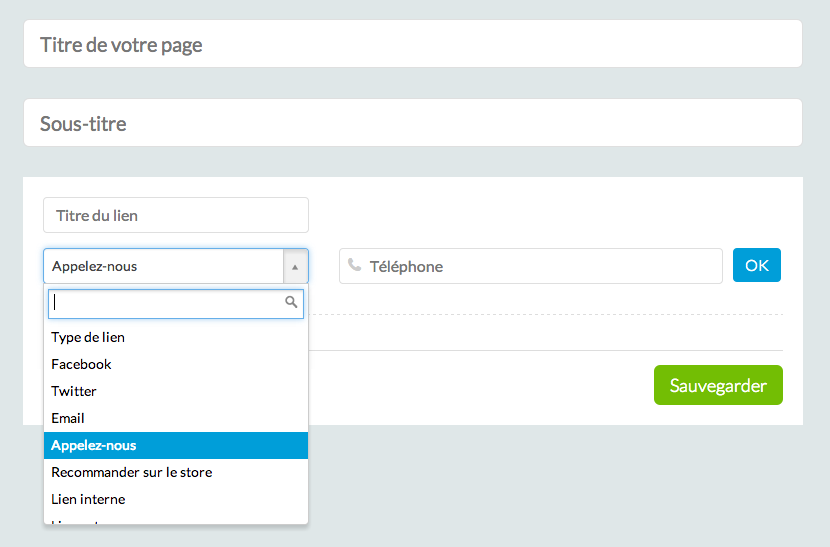Click the Titre du lien input
Image resolution: width=830 pixels, height=547 pixels.
click(176, 216)
